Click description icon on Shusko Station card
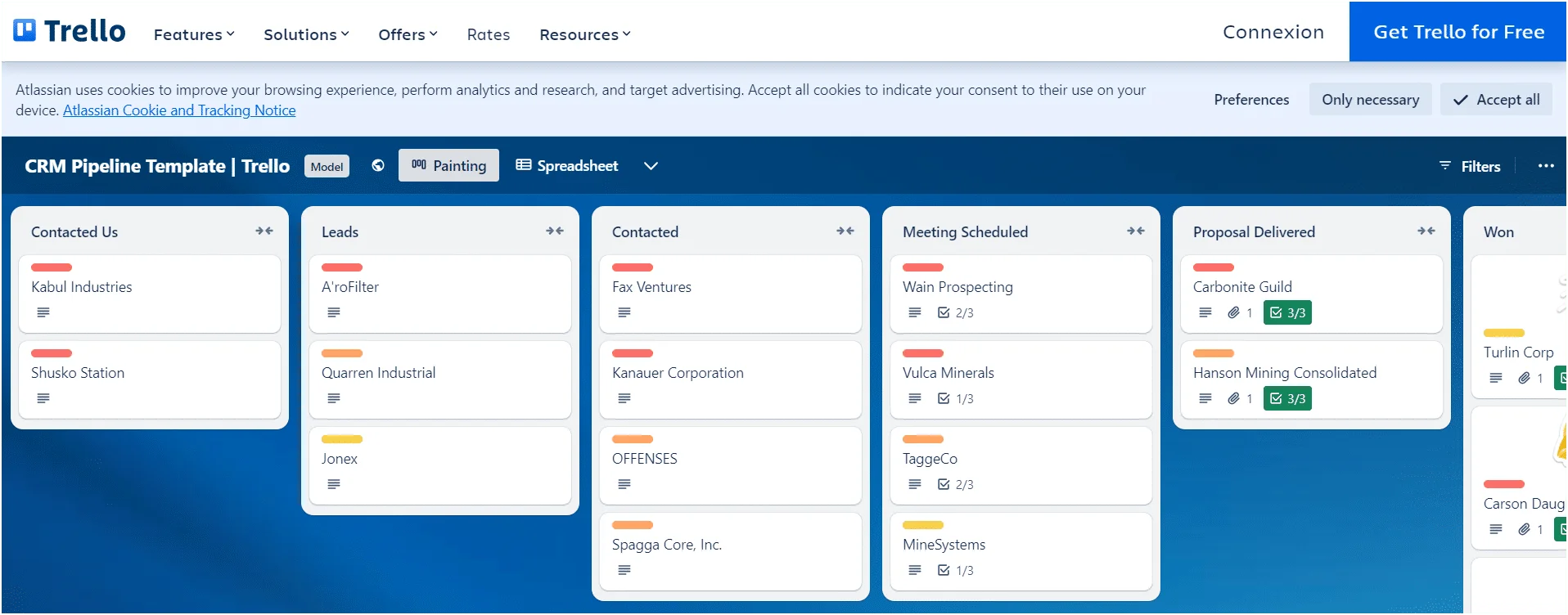This screenshot has height=615, width=1568. [43, 398]
